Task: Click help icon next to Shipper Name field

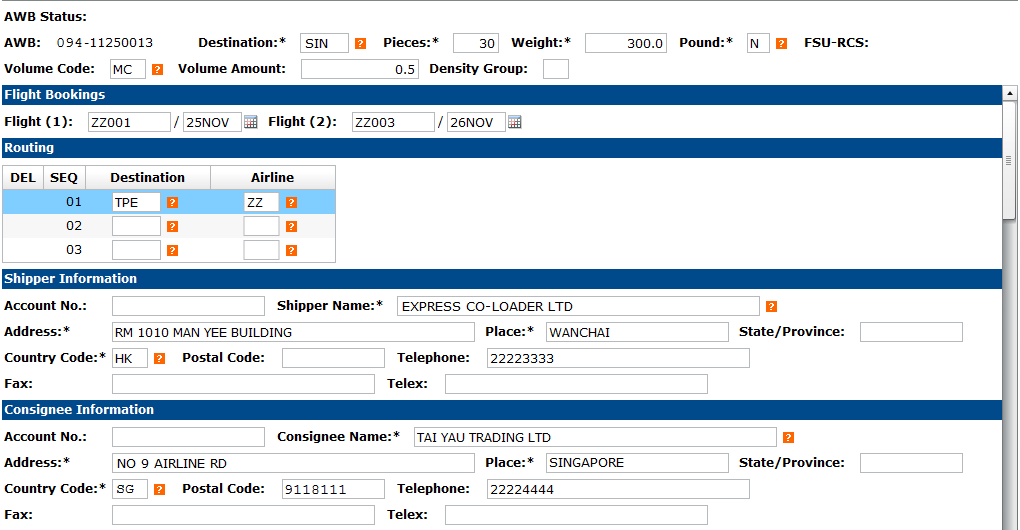Action: 771,306
